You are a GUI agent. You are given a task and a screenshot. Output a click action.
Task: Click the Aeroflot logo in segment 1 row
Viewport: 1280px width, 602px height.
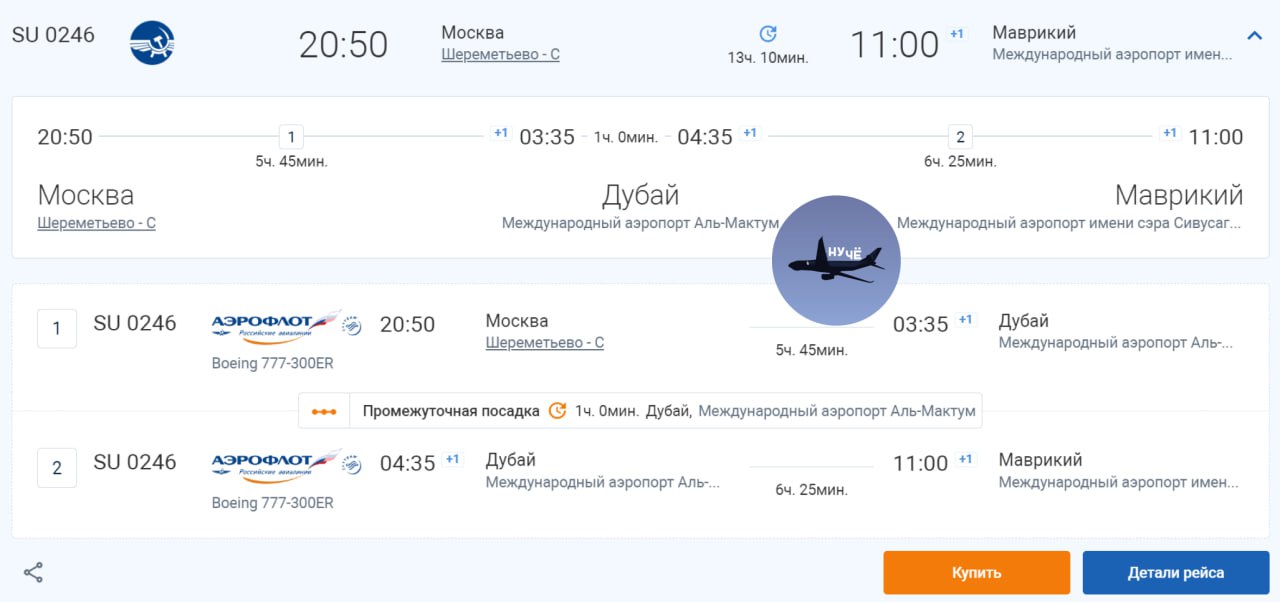coord(275,325)
